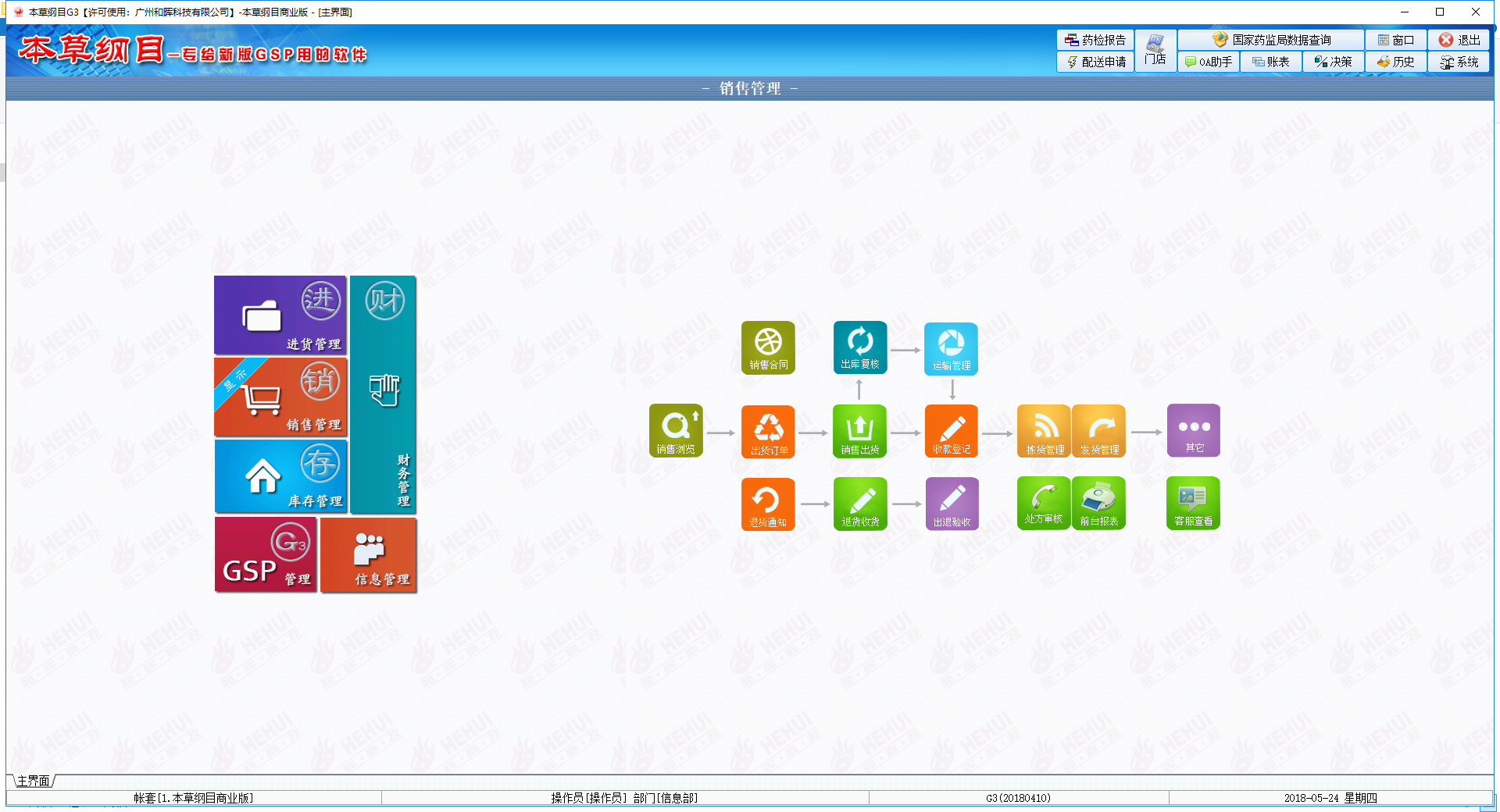Open the 历史 history button
The width and height of the screenshot is (1500, 812).
(x=1396, y=62)
